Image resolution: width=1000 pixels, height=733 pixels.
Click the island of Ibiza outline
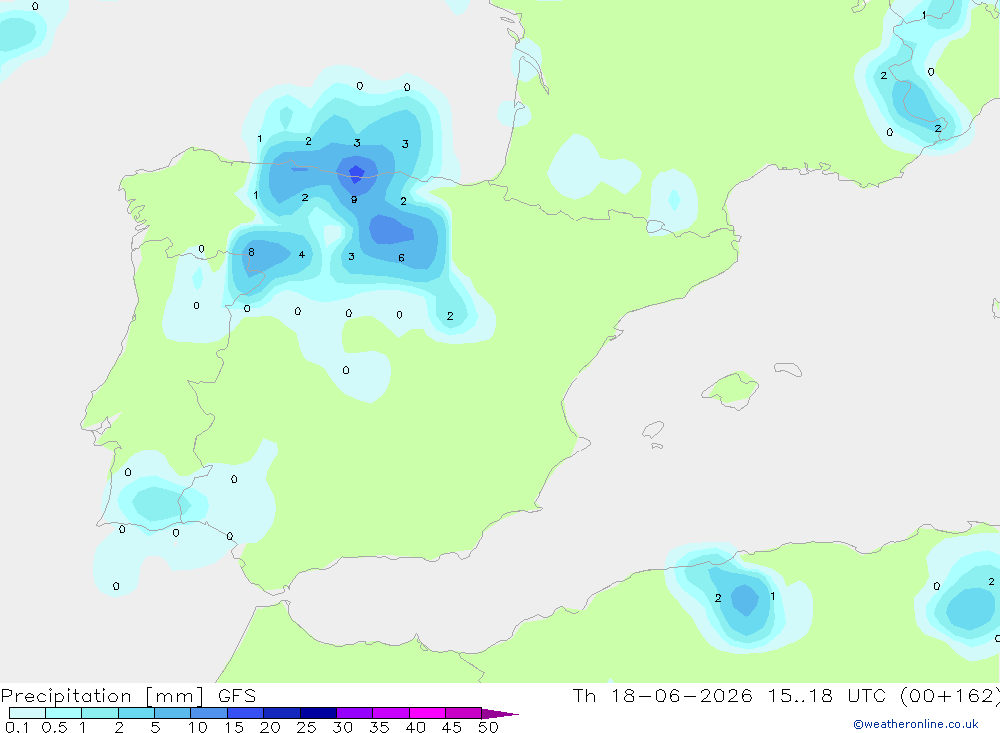(x=653, y=430)
